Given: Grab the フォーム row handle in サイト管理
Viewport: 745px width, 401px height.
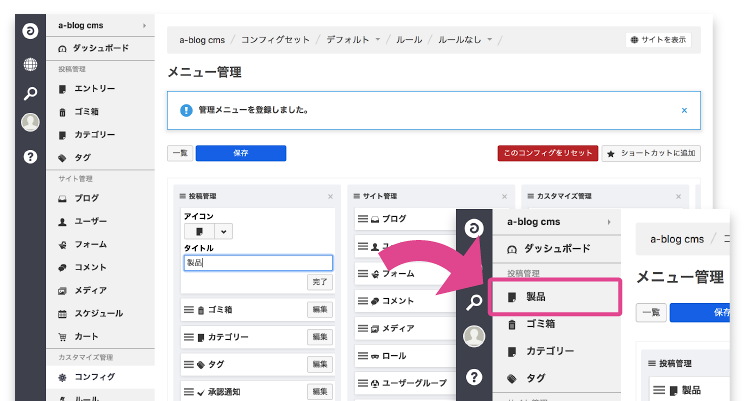Looking at the screenshot, I should pyautogui.click(x=363, y=274).
